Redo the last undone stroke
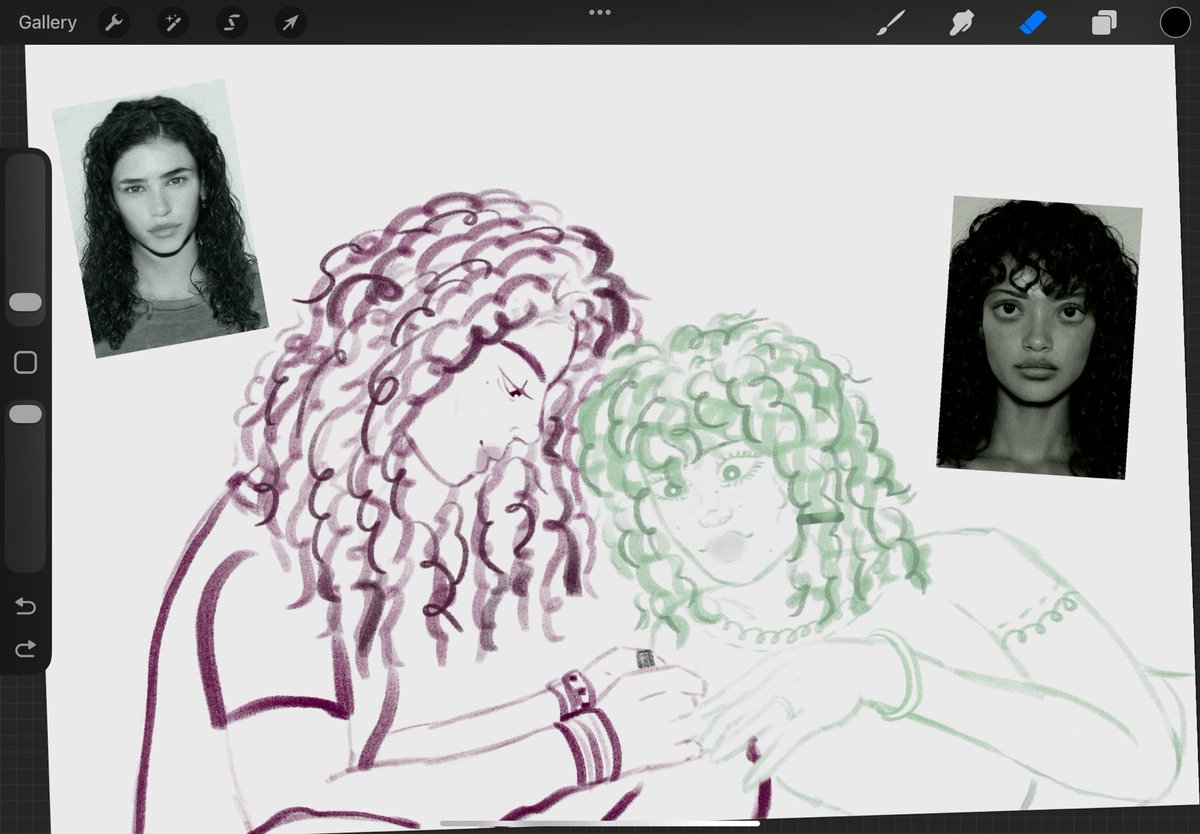 [25, 649]
